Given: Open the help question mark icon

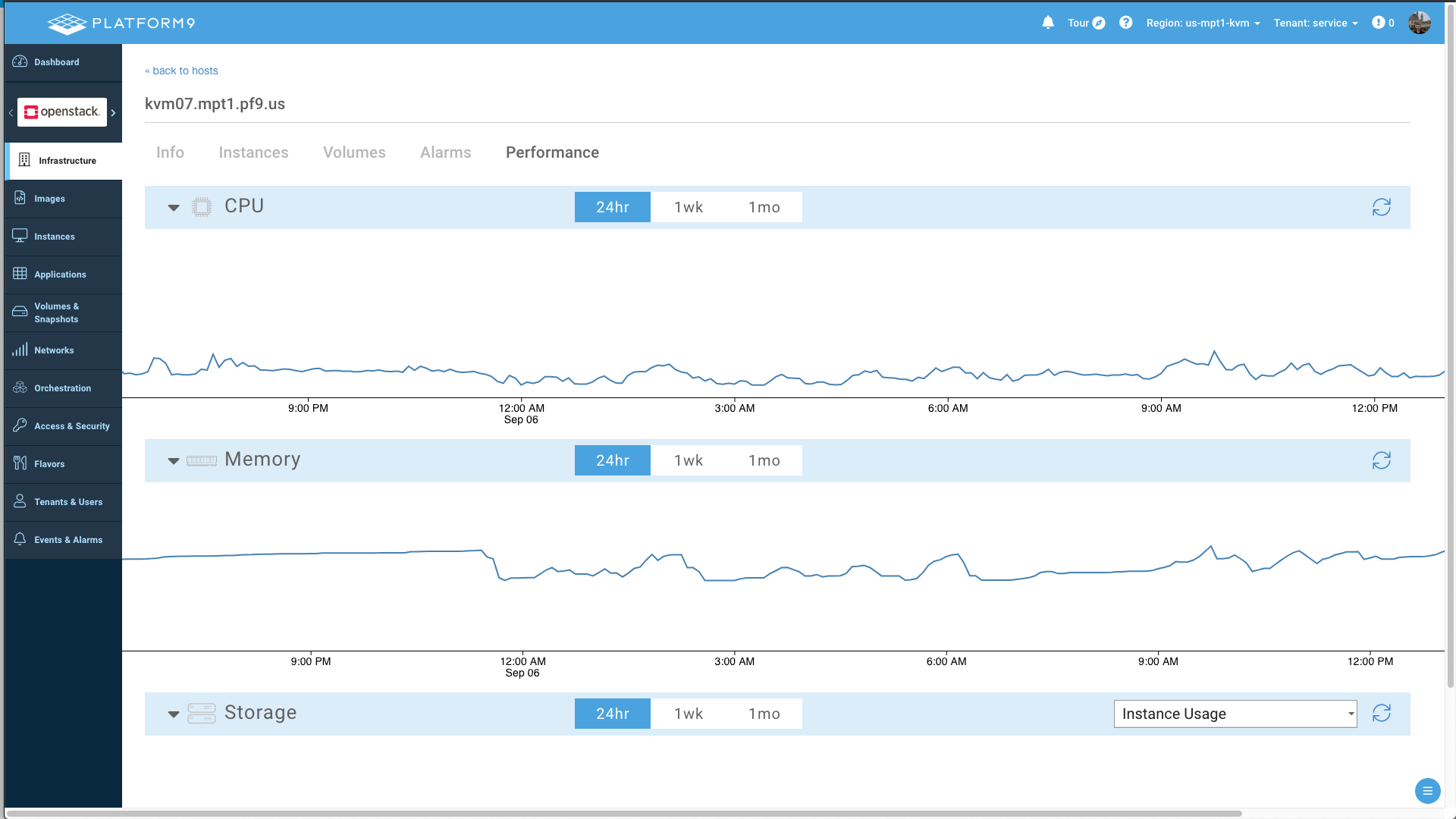Looking at the screenshot, I should (x=1126, y=23).
